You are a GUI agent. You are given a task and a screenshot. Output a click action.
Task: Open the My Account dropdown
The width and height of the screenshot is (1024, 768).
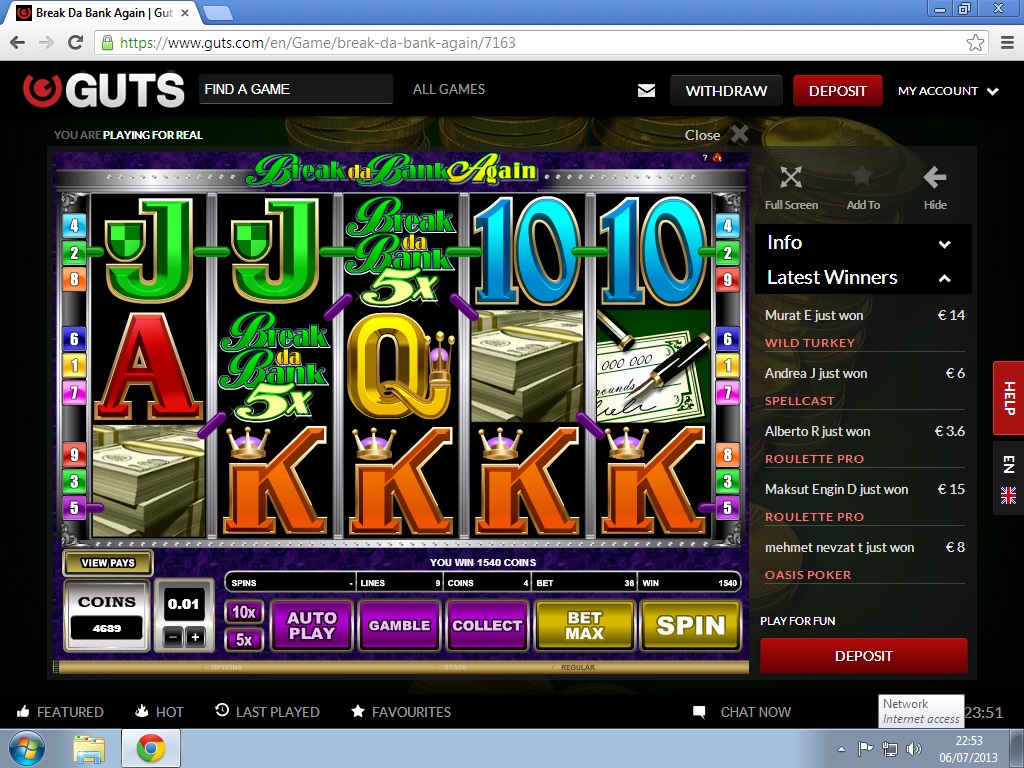pyautogui.click(x=948, y=91)
